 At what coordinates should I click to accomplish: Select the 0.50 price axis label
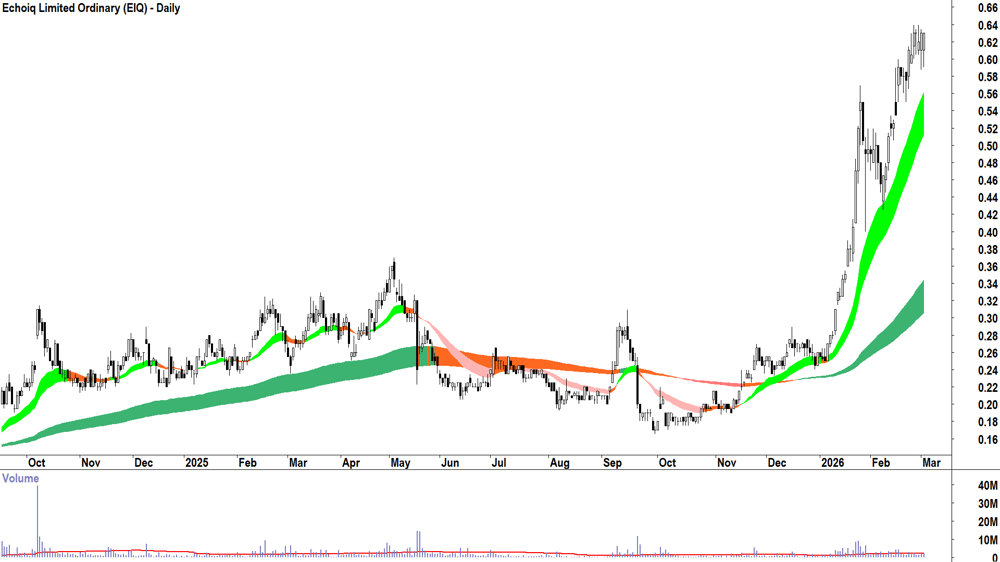988,146
